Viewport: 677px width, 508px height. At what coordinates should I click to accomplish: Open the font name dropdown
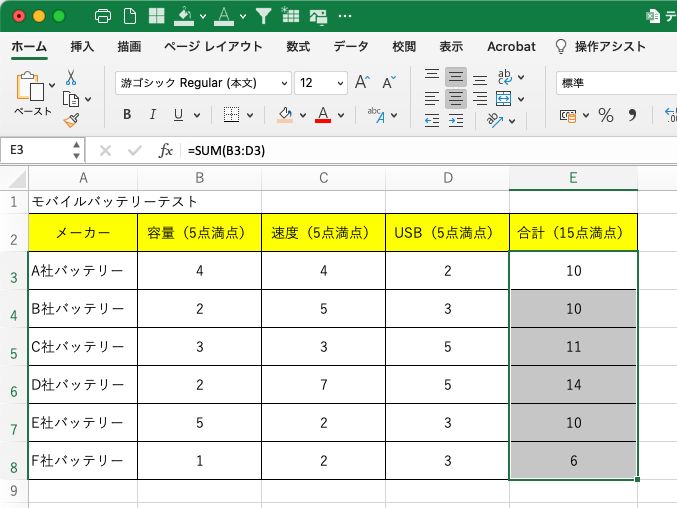[x=283, y=83]
